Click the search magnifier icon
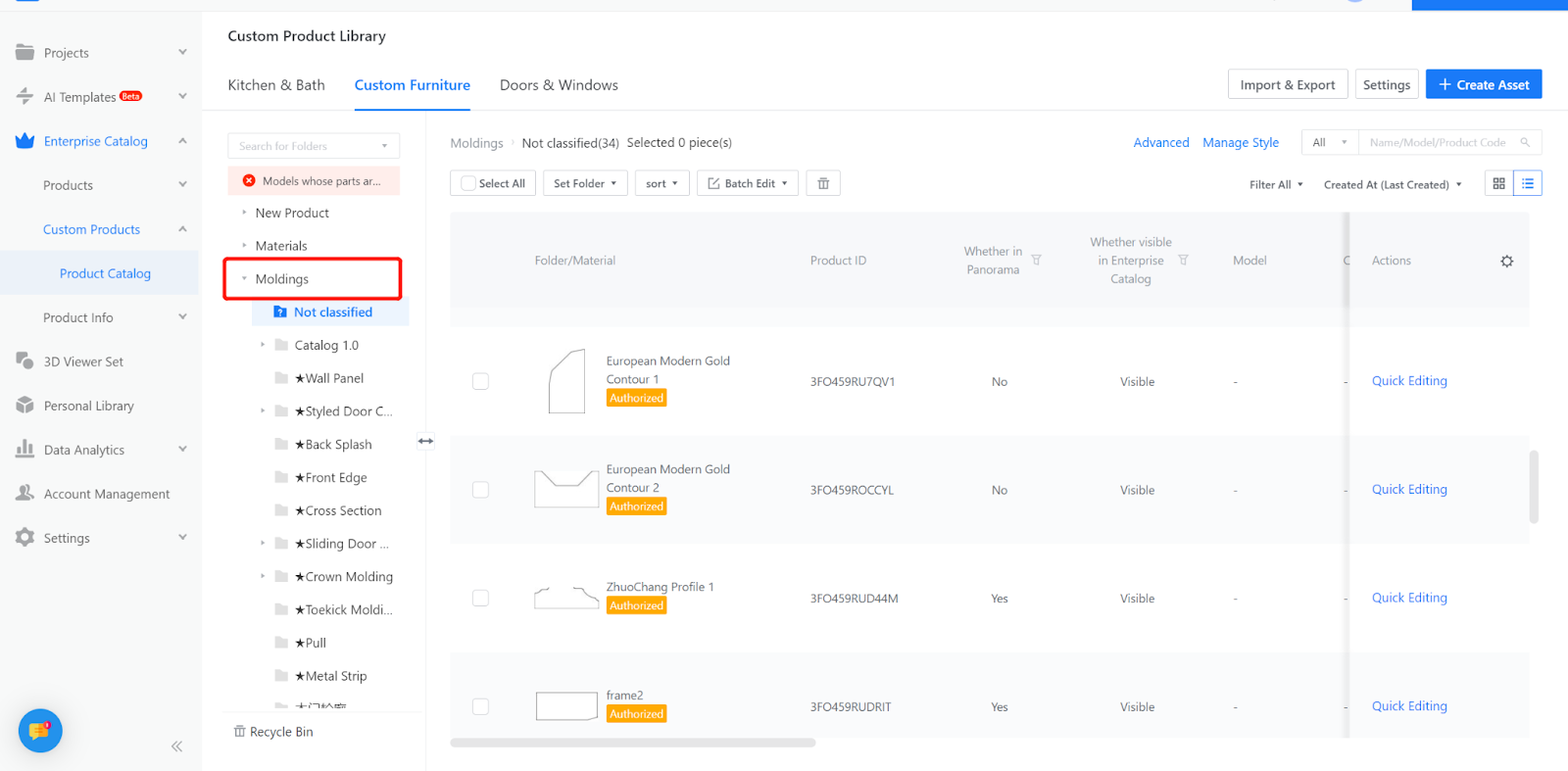 pos(1525,143)
